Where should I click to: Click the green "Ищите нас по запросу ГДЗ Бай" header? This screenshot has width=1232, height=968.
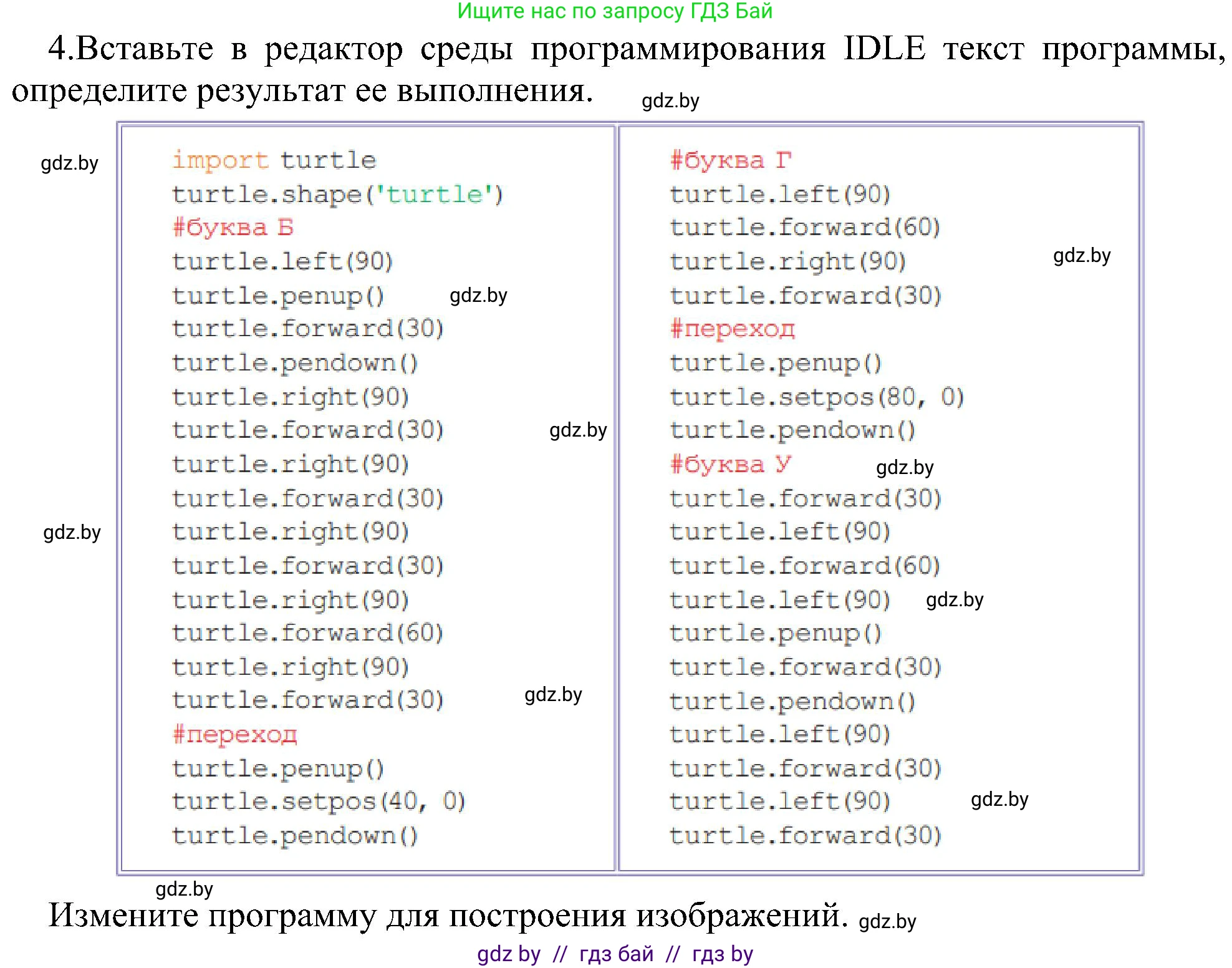[615, 11]
